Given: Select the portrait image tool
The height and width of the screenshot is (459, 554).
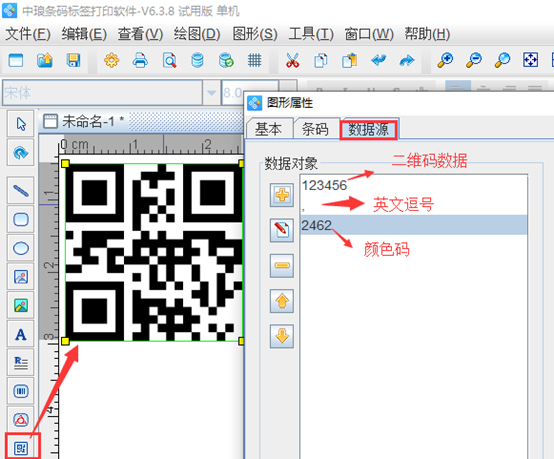Looking at the screenshot, I should pyautogui.click(x=21, y=277).
